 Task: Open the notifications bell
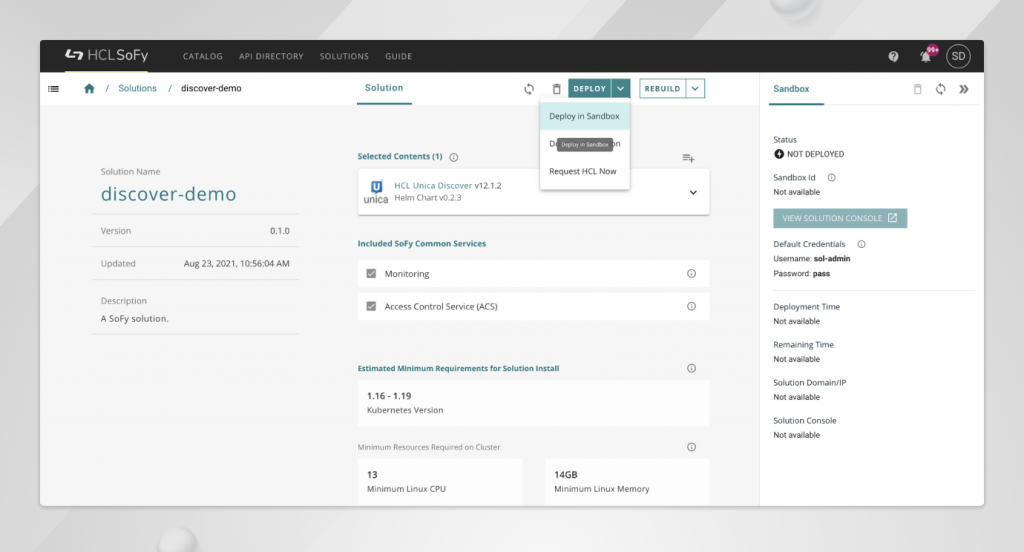click(x=926, y=56)
